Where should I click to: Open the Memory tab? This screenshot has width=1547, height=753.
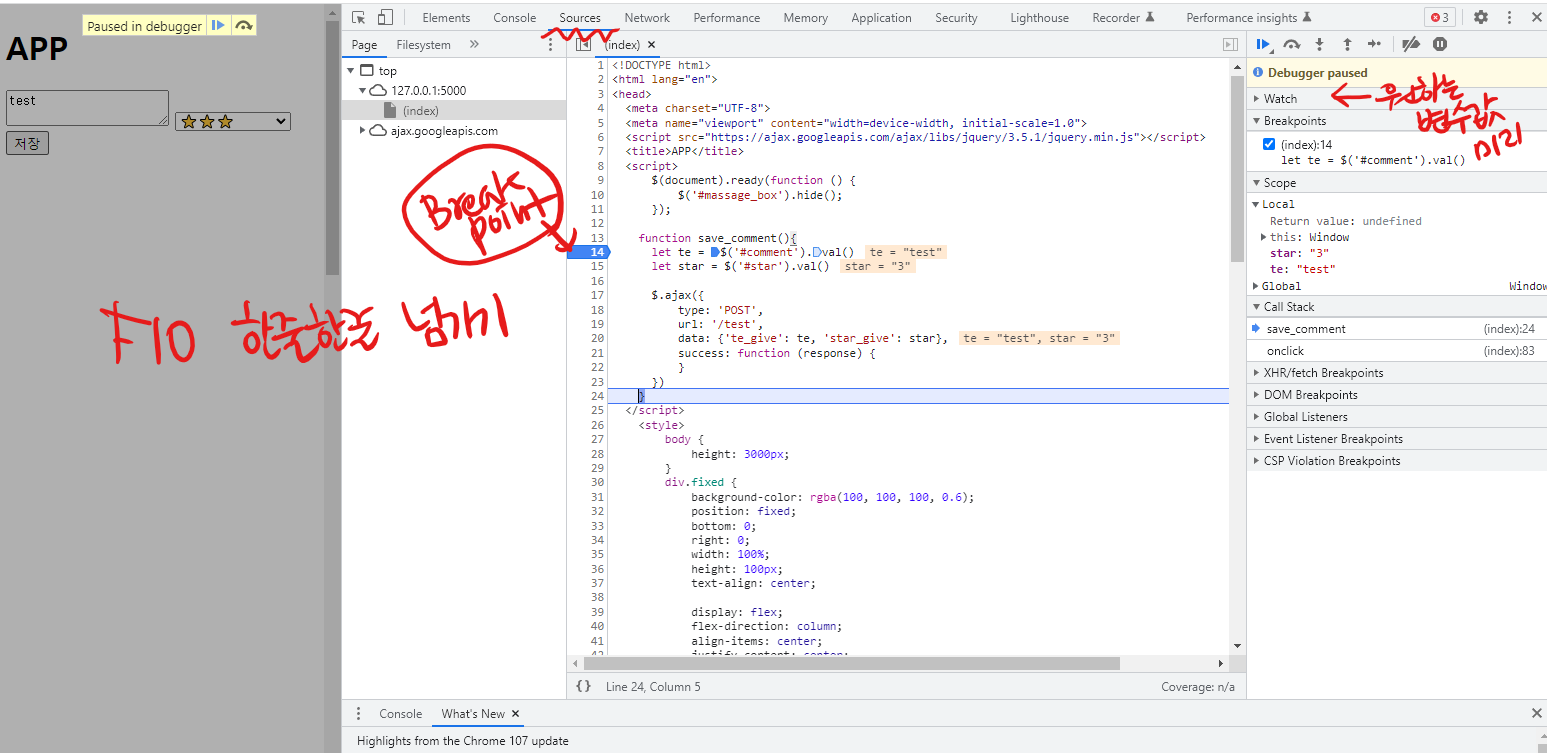(x=805, y=17)
